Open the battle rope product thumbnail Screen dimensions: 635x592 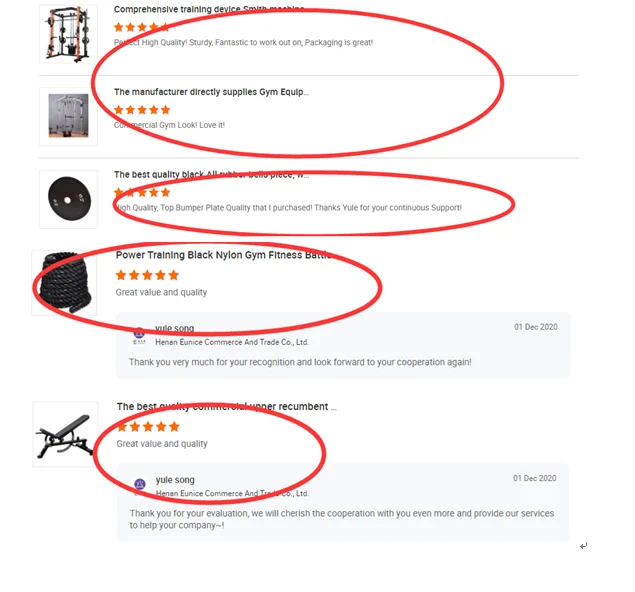pos(64,283)
